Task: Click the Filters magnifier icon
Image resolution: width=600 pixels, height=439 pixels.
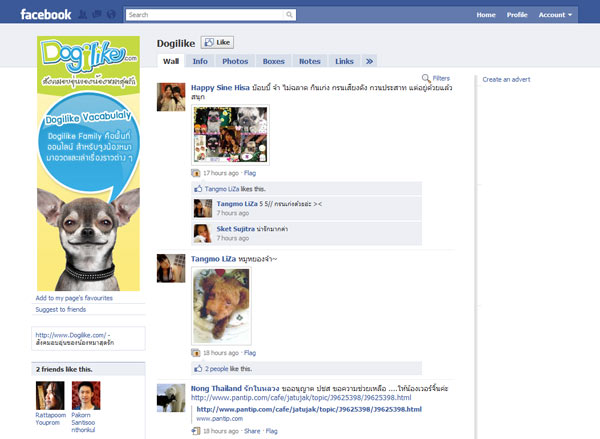Action: (x=426, y=78)
